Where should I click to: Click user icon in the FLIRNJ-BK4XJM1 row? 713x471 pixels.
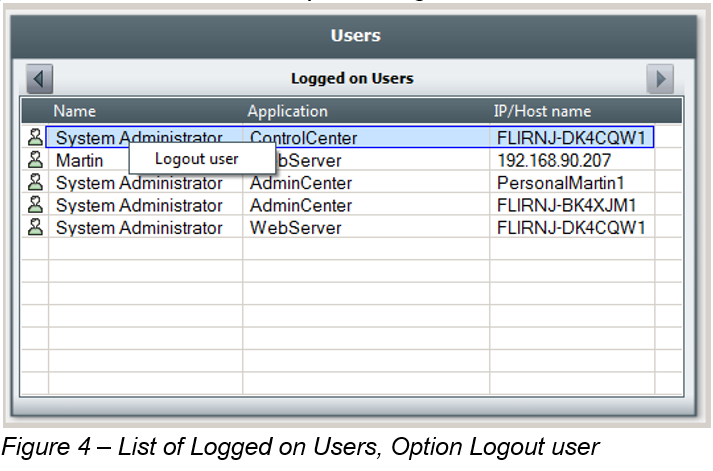pyautogui.click(x=35, y=205)
